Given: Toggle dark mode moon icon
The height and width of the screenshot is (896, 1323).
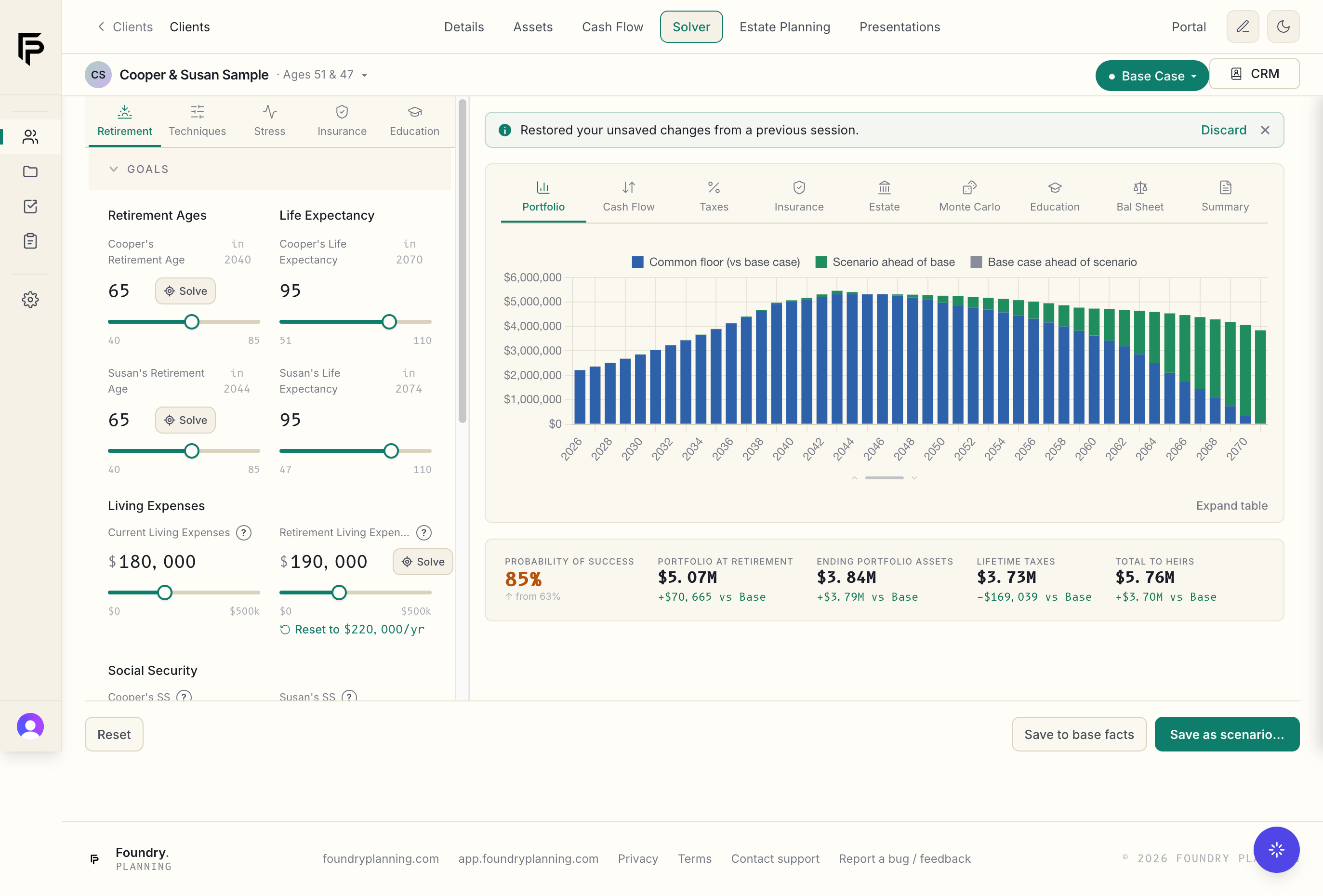Looking at the screenshot, I should [x=1283, y=27].
